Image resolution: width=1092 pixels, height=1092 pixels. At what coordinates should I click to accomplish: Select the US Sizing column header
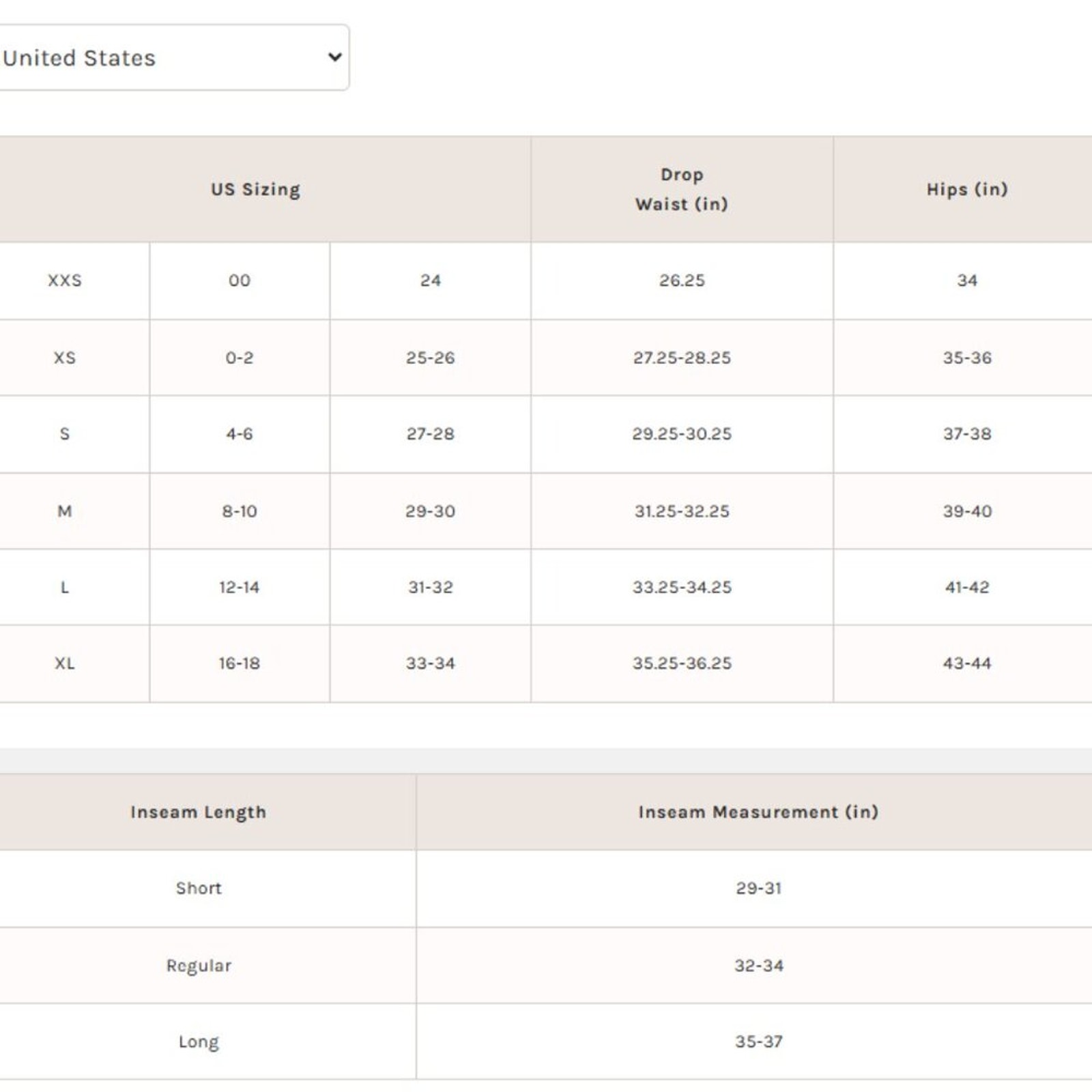(x=255, y=189)
